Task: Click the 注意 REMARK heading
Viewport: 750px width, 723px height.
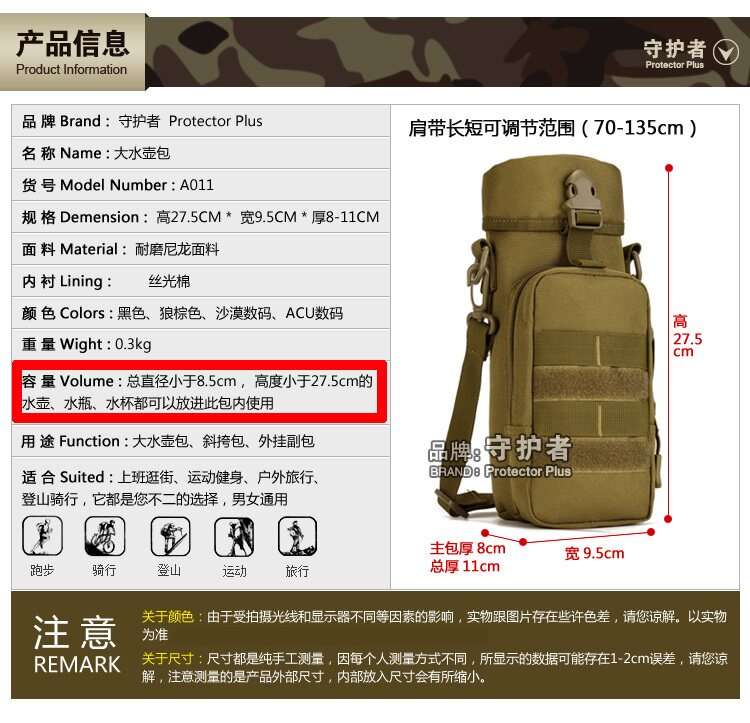Action: [77, 645]
